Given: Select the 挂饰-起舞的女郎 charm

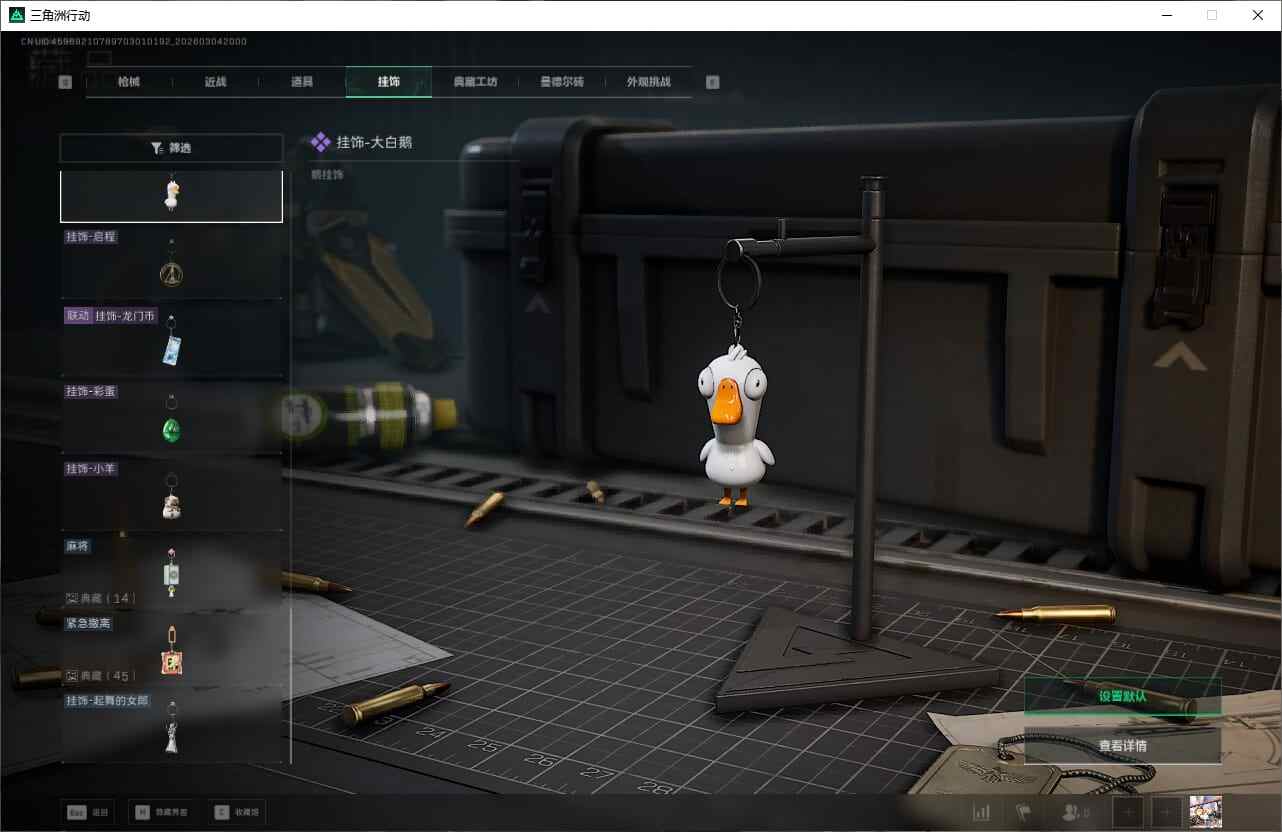Looking at the screenshot, I should [171, 728].
